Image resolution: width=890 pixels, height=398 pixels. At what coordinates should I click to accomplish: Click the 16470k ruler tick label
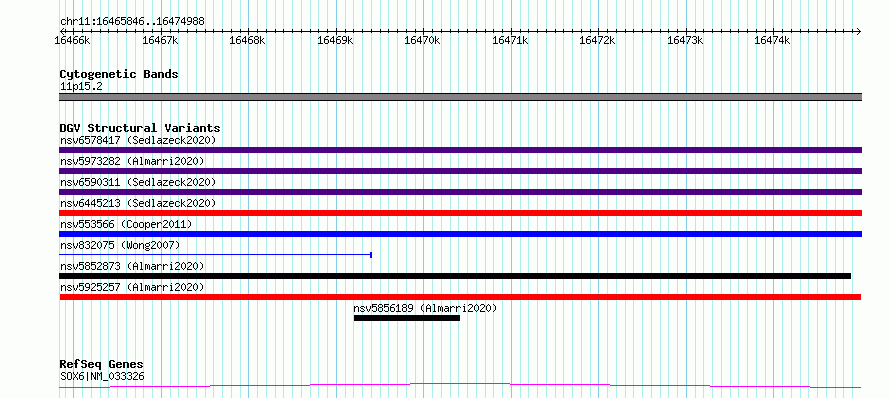(x=422, y=40)
